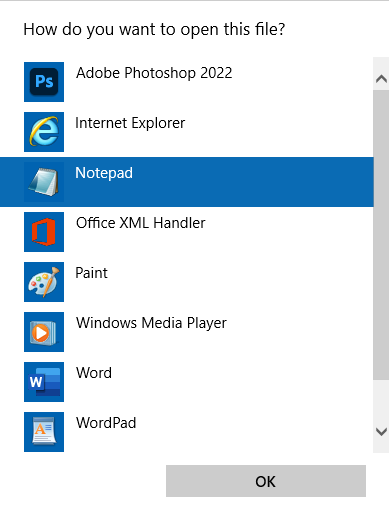Viewport: 389px width, 521px height.
Task: Select the "Adobe Photoshop 2022" label
Action: (154, 73)
